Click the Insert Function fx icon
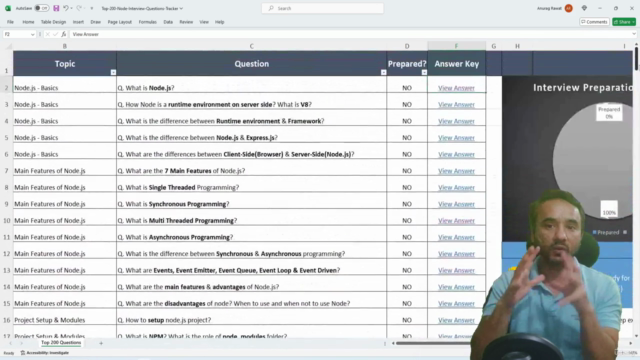 64,35
